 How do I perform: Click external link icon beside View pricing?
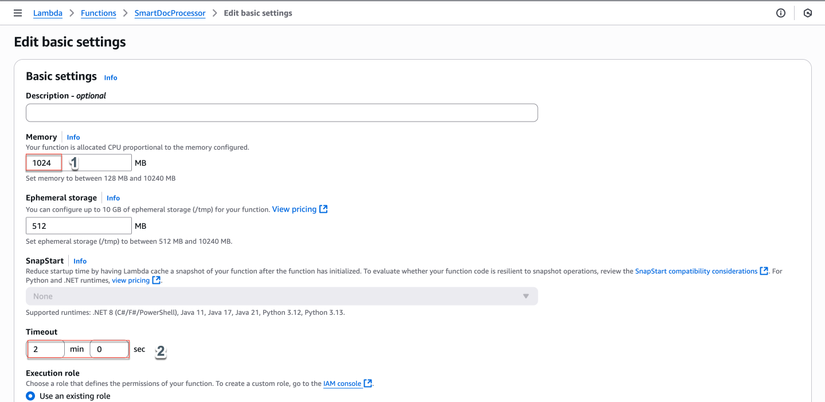click(323, 209)
